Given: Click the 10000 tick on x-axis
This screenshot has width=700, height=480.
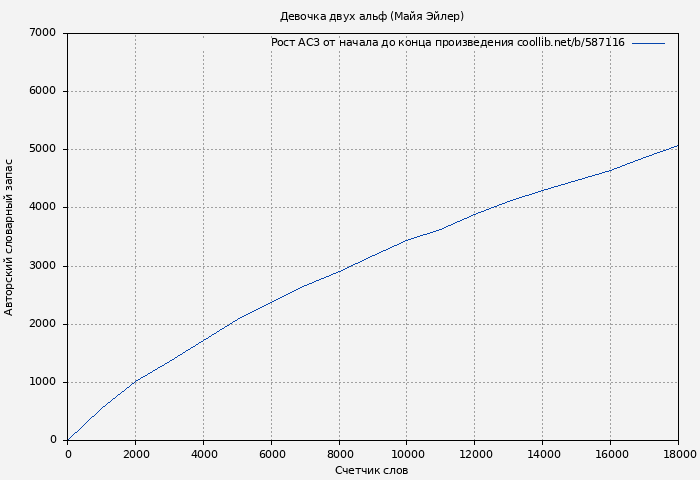Looking at the screenshot, I should click(407, 454).
